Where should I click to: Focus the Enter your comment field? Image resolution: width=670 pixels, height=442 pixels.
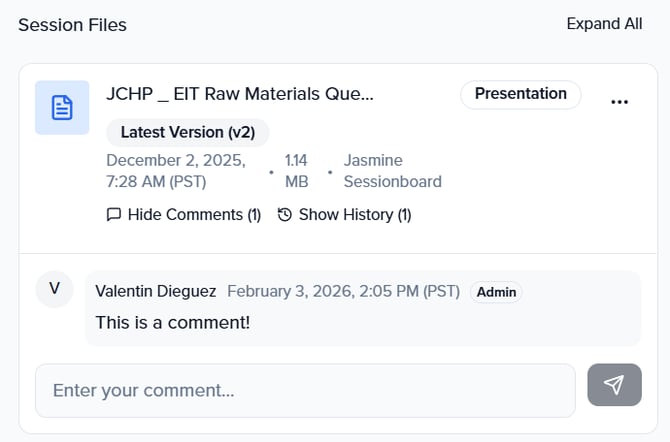[305, 390]
